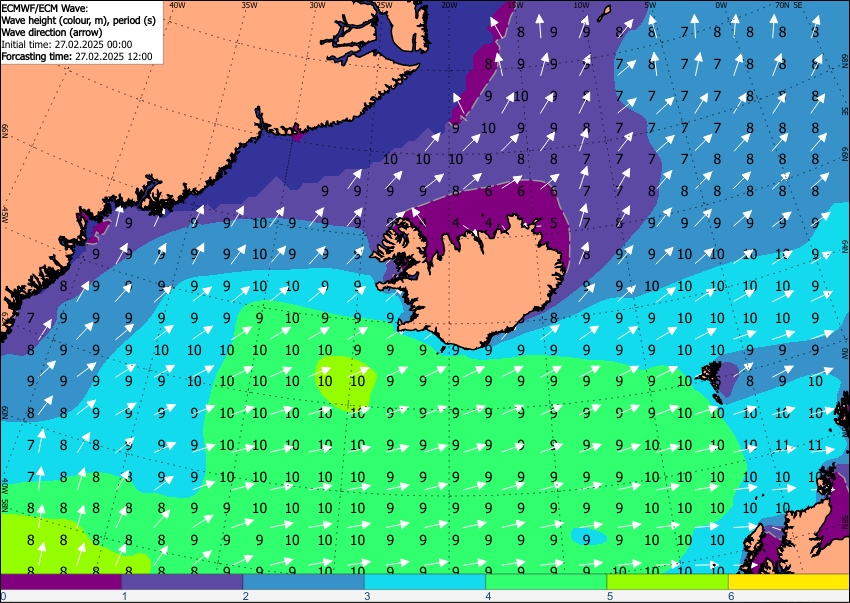Click the yellow legend swatch above 6 m
The width and height of the screenshot is (850, 603).
coord(789,582)
